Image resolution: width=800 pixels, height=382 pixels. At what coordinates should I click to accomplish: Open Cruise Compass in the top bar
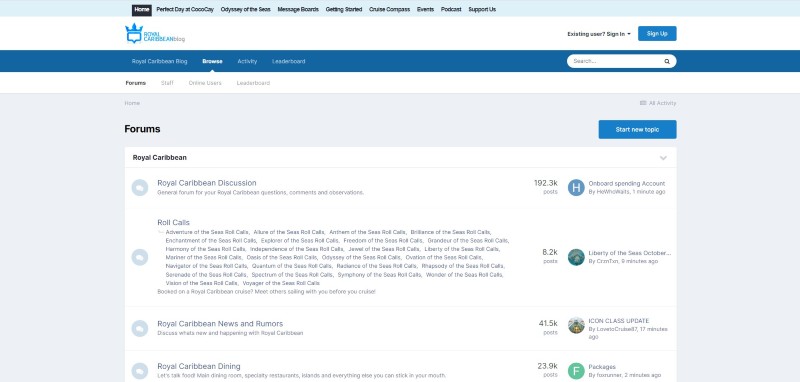tap(389, 9)
